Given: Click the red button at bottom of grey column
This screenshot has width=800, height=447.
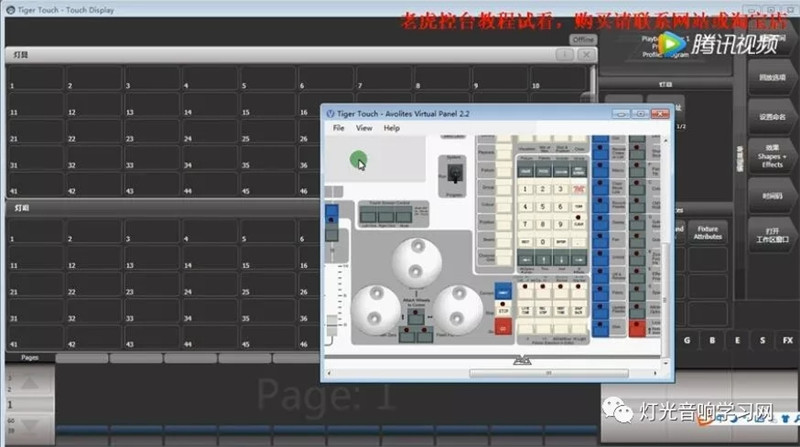Looking at the screenshot, I should click(x=637, y=328).
